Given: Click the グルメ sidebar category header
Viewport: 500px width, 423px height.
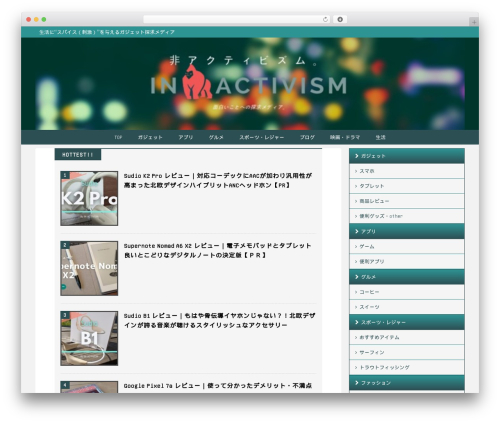Looking at the screenshot, I should click(407, 277).
